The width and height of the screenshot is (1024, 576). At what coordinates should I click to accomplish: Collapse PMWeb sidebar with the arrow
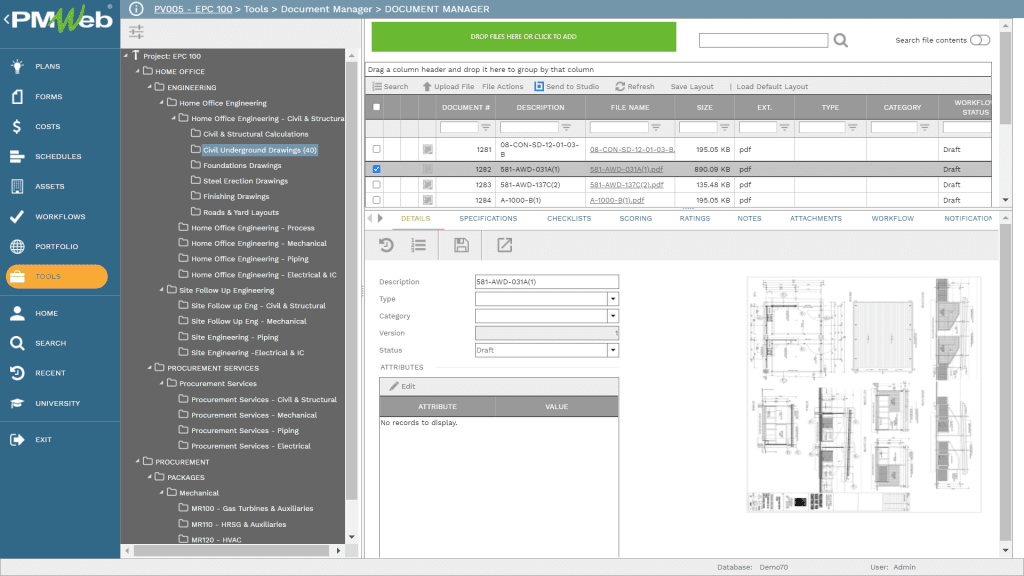tap(7, 20)
